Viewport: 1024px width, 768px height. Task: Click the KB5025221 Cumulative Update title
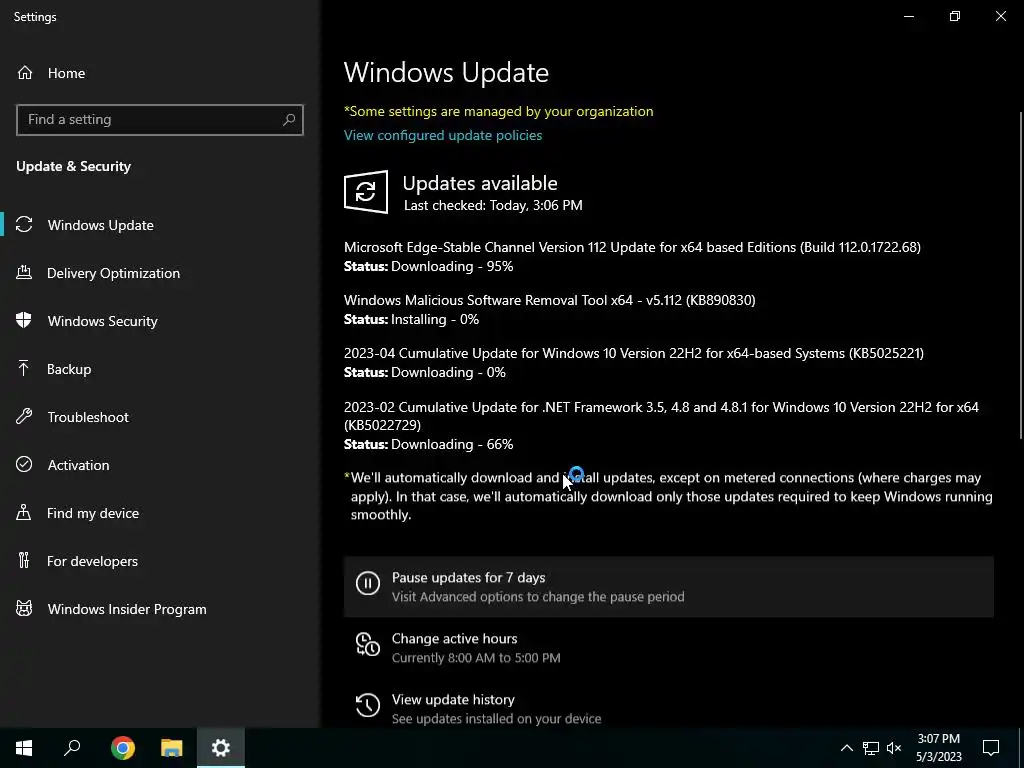pyautogui.click(x=633, y=353)
